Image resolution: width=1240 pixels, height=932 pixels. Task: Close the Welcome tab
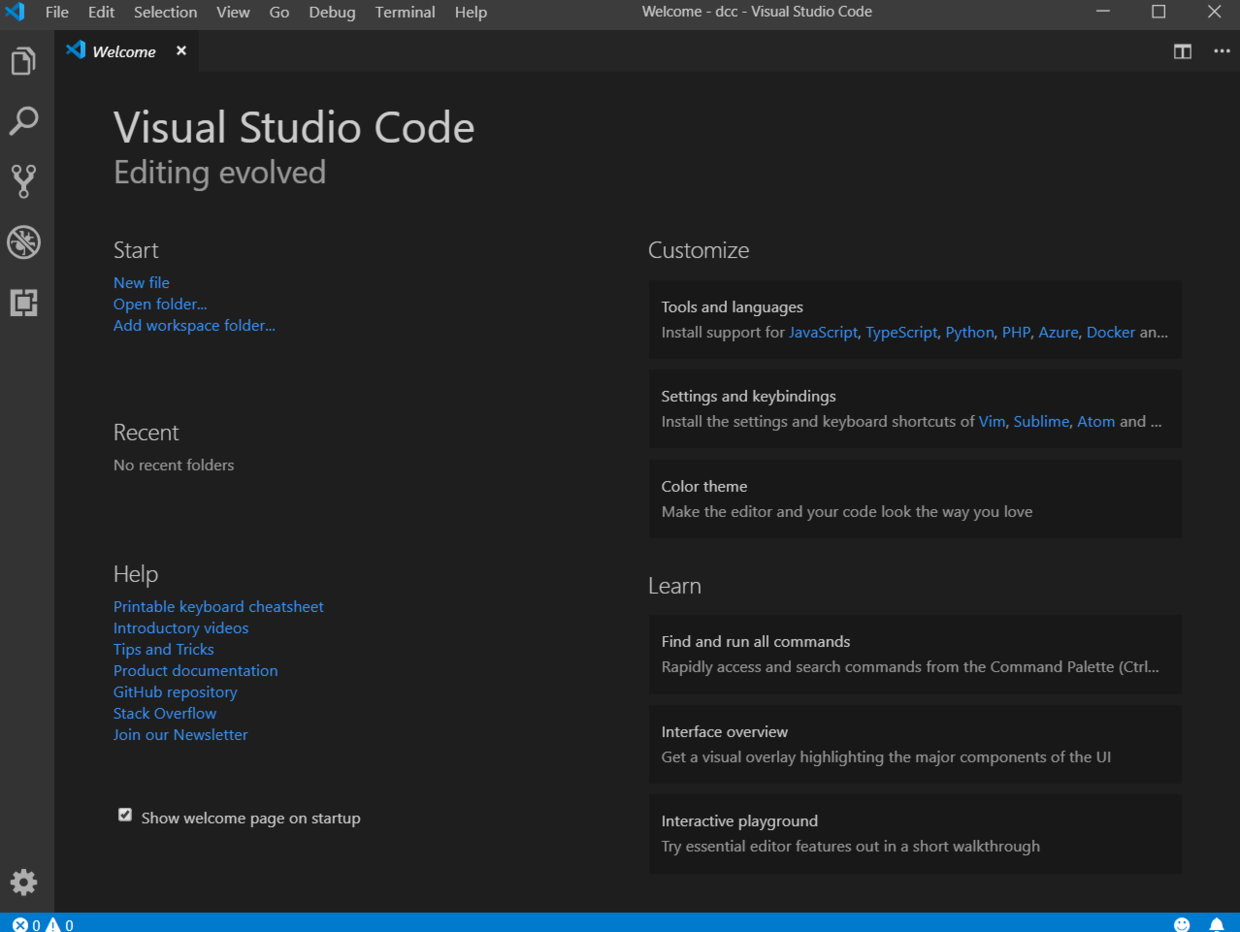(x=181, y=51)
